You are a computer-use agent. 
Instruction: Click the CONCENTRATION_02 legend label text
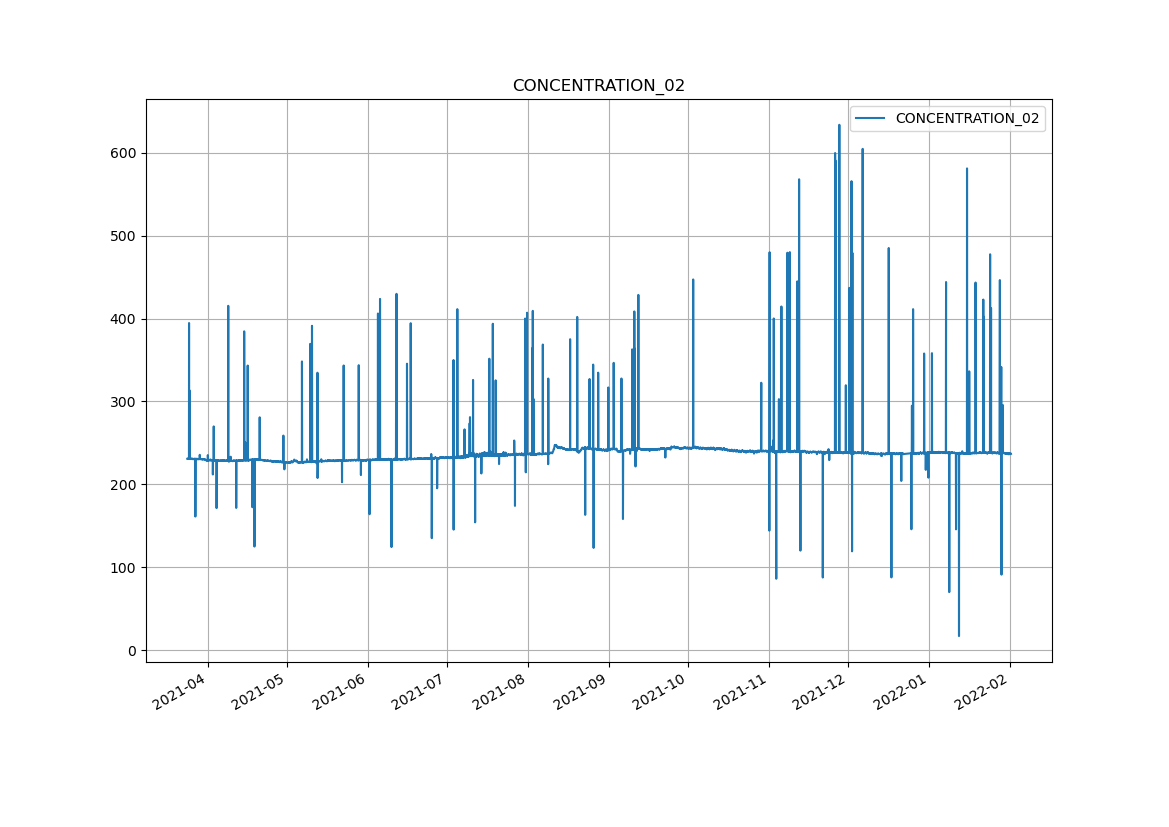(x=967, y=118)
